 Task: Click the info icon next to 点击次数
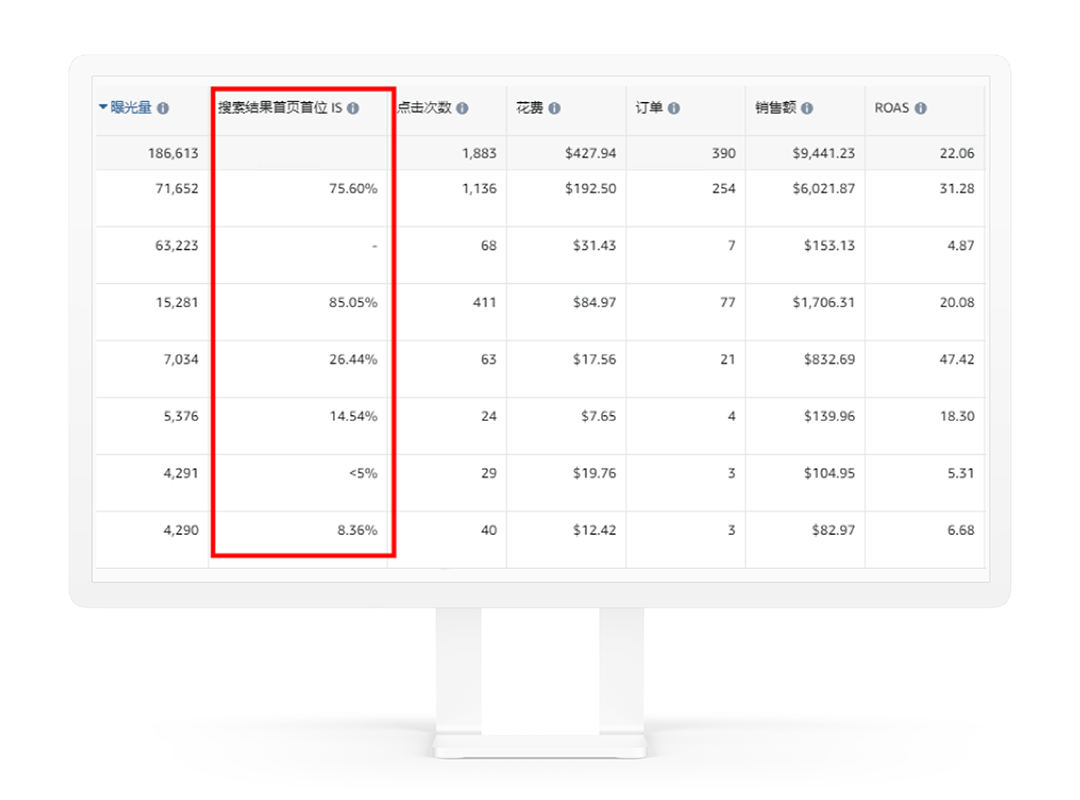tap(462, 108)
